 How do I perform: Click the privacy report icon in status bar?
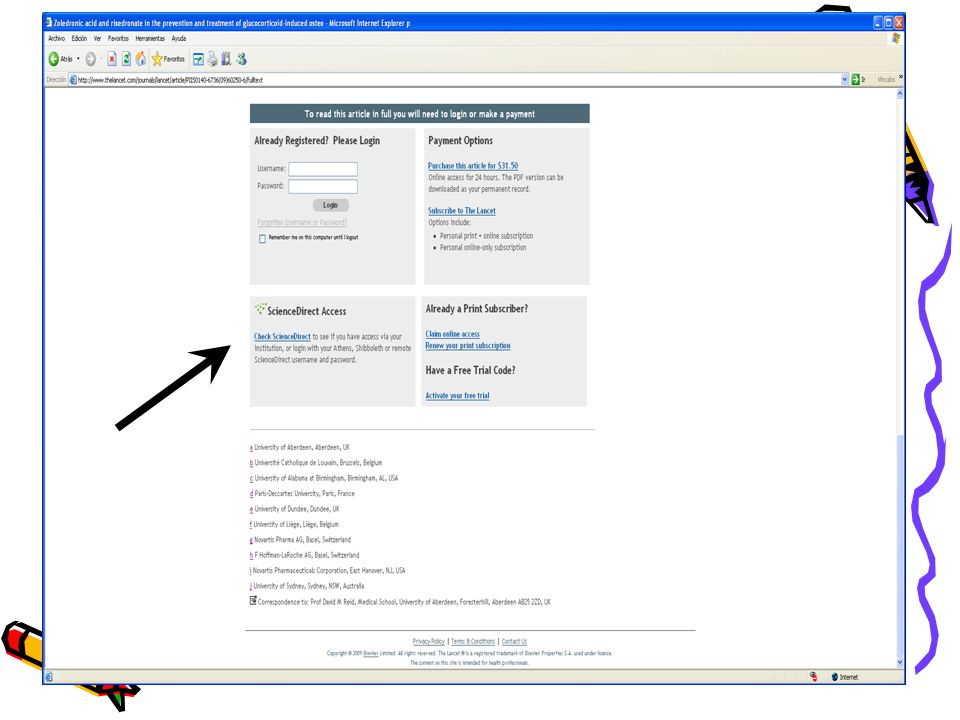pyautogui.click(x=814, y=677)
